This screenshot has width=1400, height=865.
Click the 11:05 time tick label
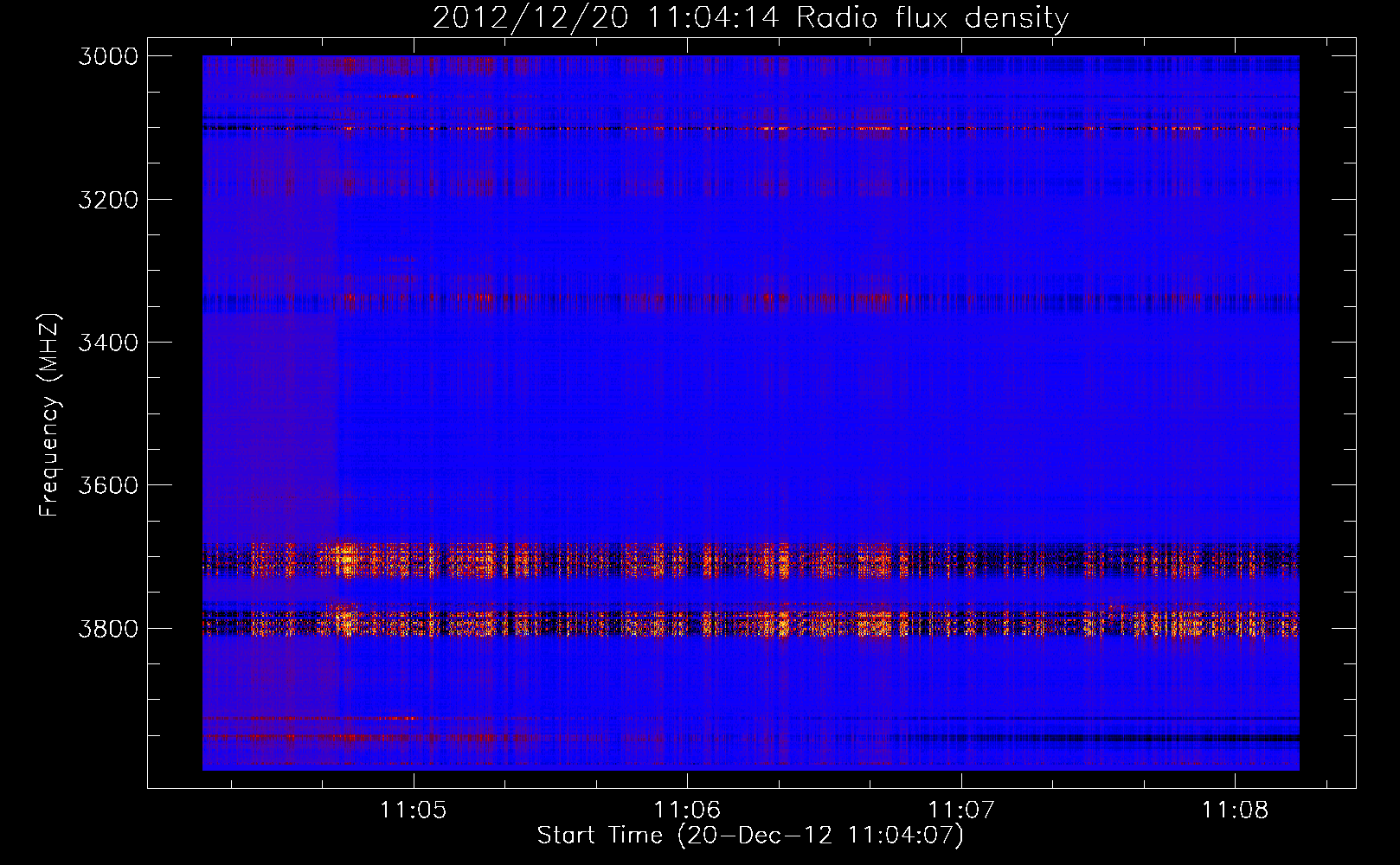(x=414, y=810)
